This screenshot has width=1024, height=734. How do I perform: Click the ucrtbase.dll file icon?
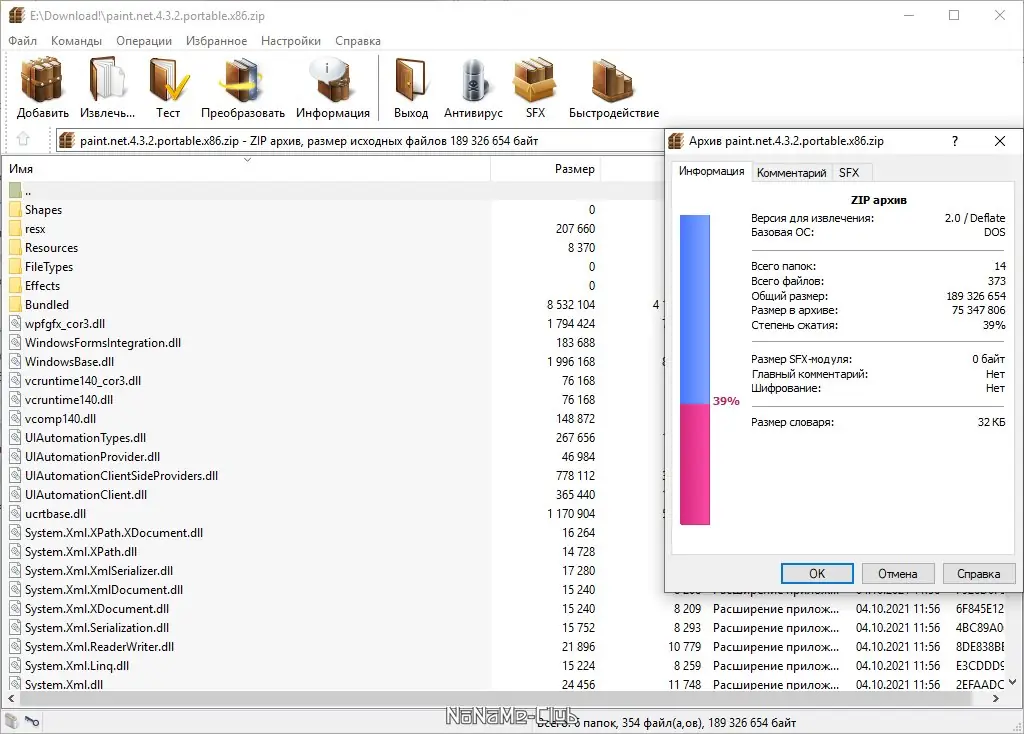[x=16, y=513]
